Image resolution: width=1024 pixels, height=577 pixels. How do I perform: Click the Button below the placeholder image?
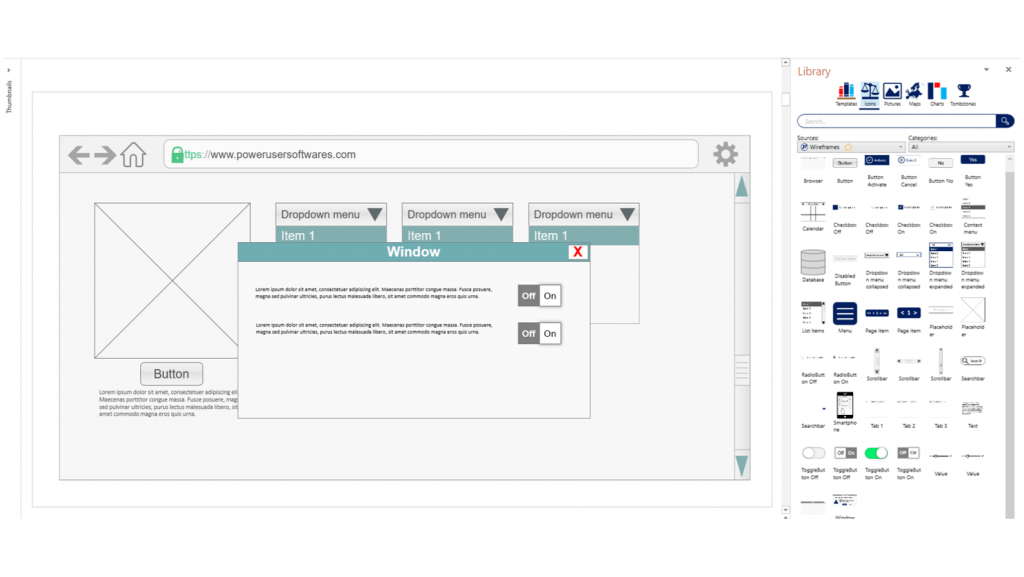(x=171, y=374)
